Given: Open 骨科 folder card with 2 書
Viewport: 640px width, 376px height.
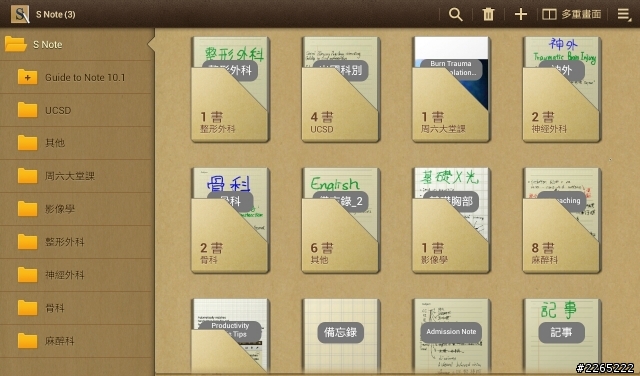Looking at the screenshot, I should point(230,220).
